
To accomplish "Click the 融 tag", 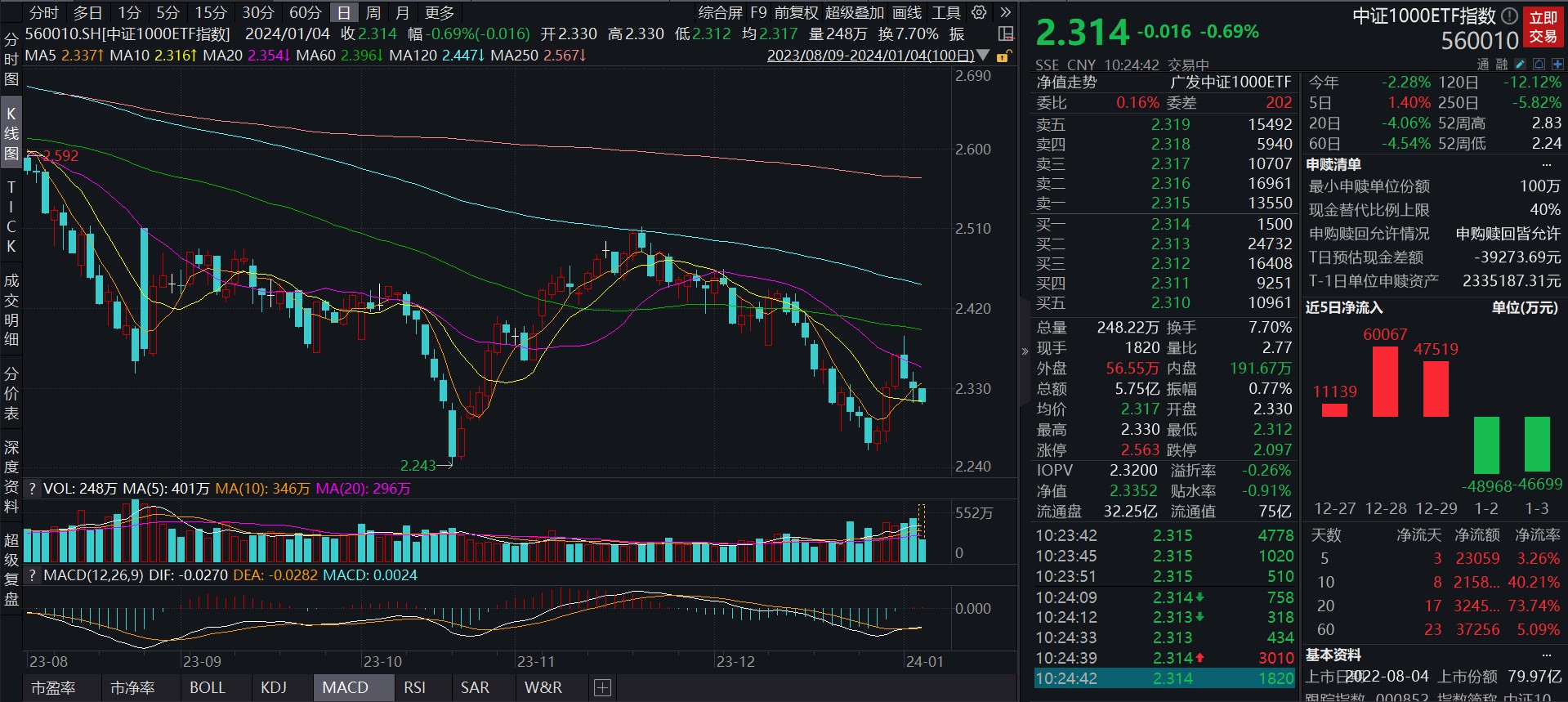I will click(1501, 64).
